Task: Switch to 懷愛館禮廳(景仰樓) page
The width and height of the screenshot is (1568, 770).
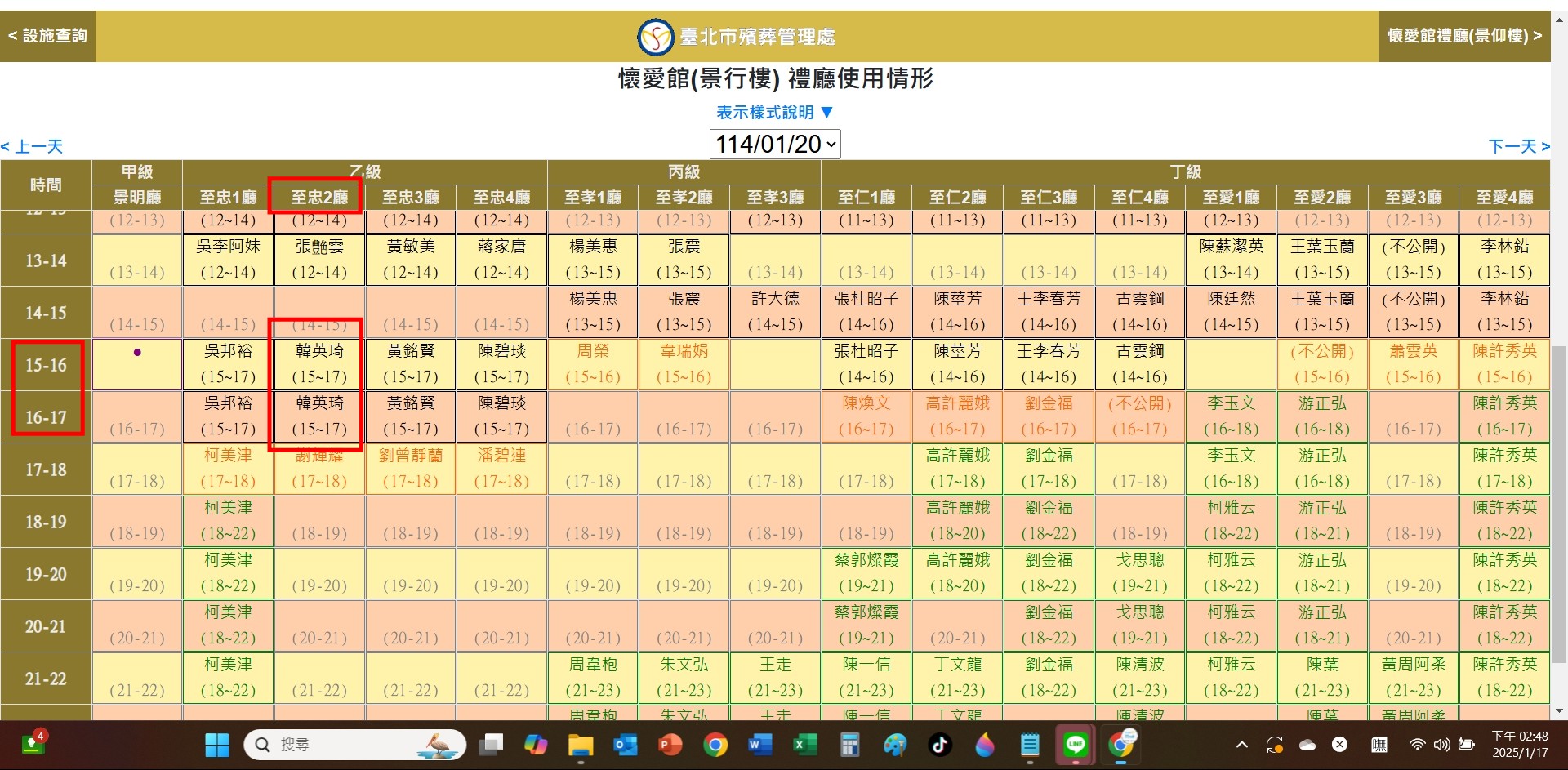Action: [1464, 36]
